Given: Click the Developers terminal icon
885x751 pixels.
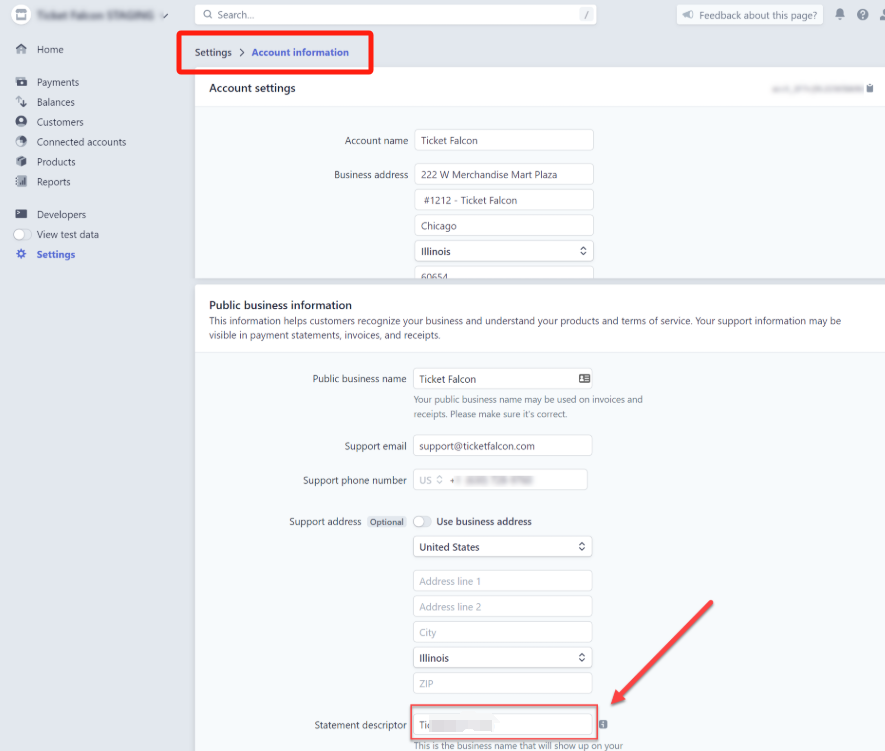Looking at the screenshot, I should point(21,214).
